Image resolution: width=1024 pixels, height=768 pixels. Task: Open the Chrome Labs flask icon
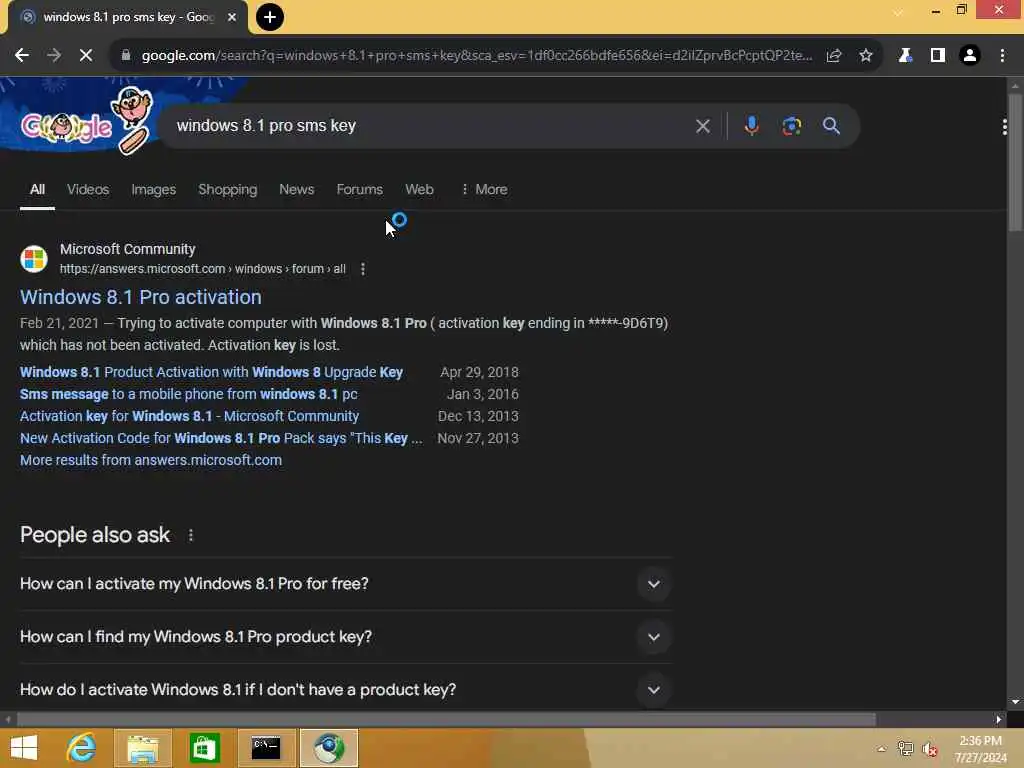tap(904, 56)
